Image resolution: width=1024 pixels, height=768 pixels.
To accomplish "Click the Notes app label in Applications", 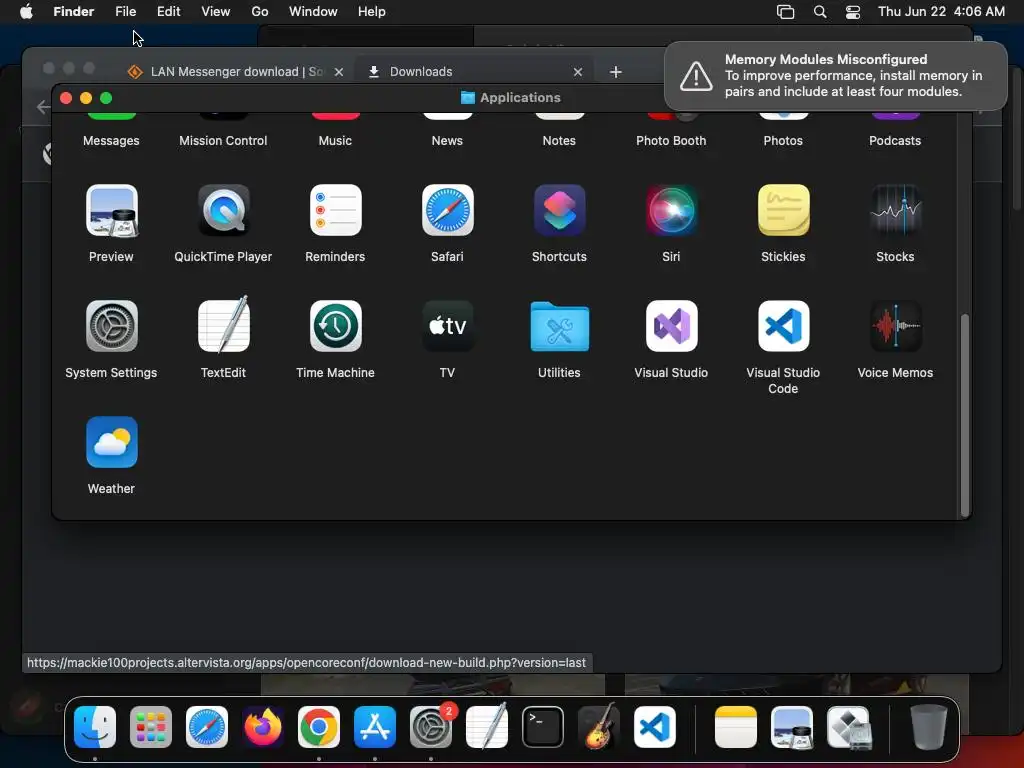I will [x=559, y=141].
